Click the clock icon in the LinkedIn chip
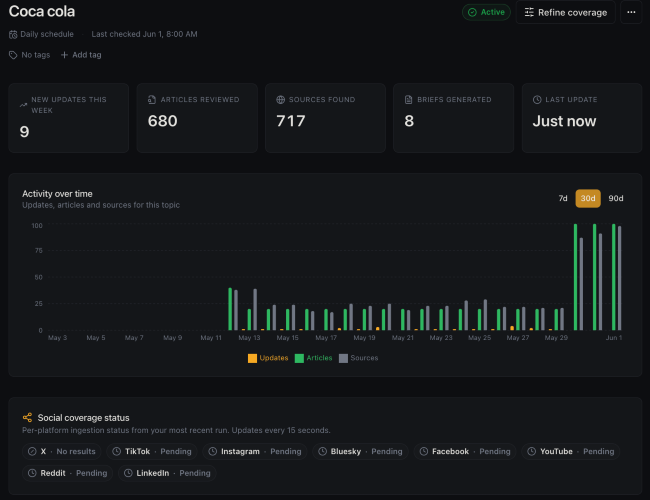Screen dimensions: 650x500 128,473
